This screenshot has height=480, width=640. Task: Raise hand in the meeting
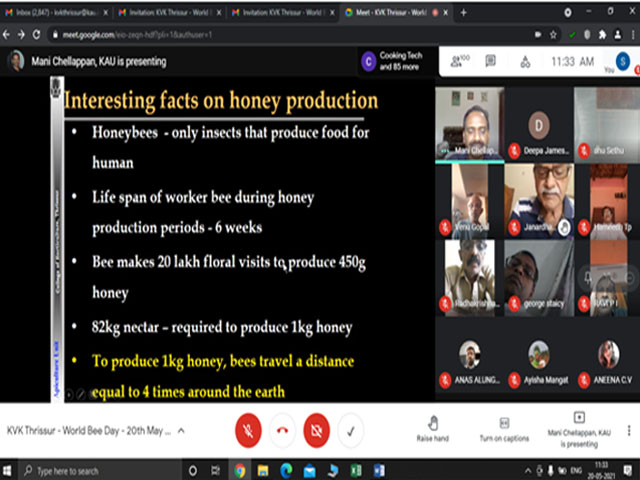431,429
